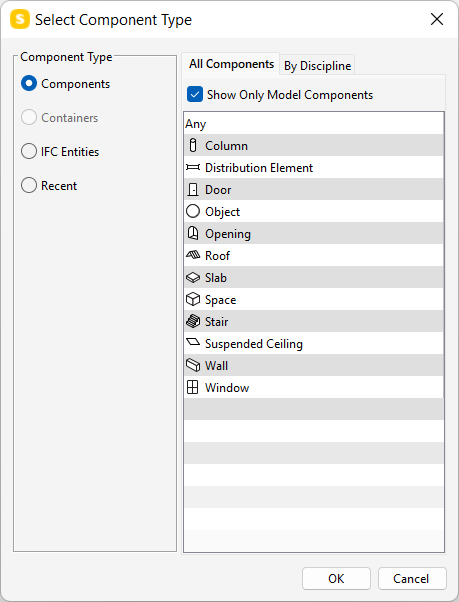Click the Distribution Element pipe icon

pos(193,167)
